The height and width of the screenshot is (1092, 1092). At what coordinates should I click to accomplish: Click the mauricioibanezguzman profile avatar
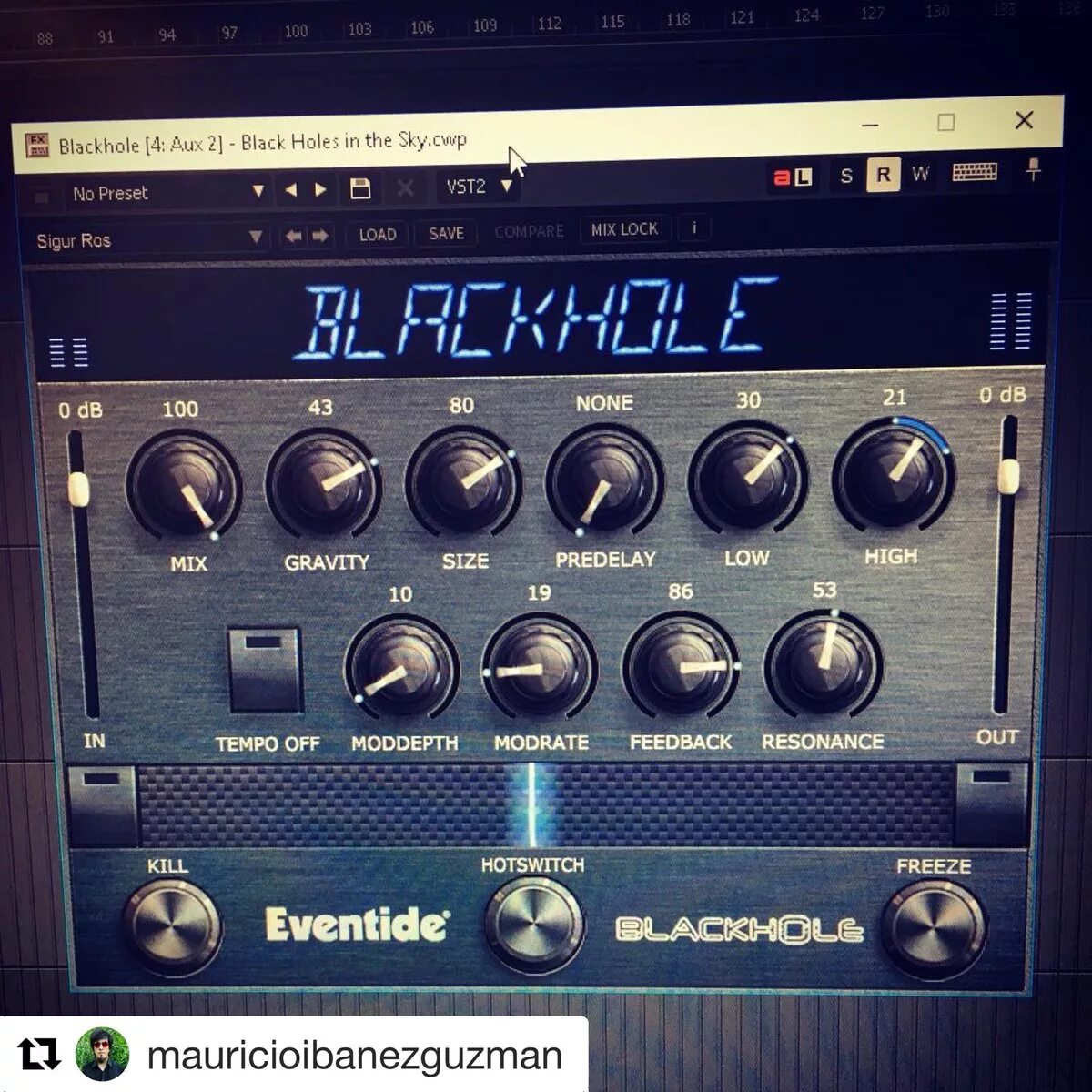pos(102,1055)
